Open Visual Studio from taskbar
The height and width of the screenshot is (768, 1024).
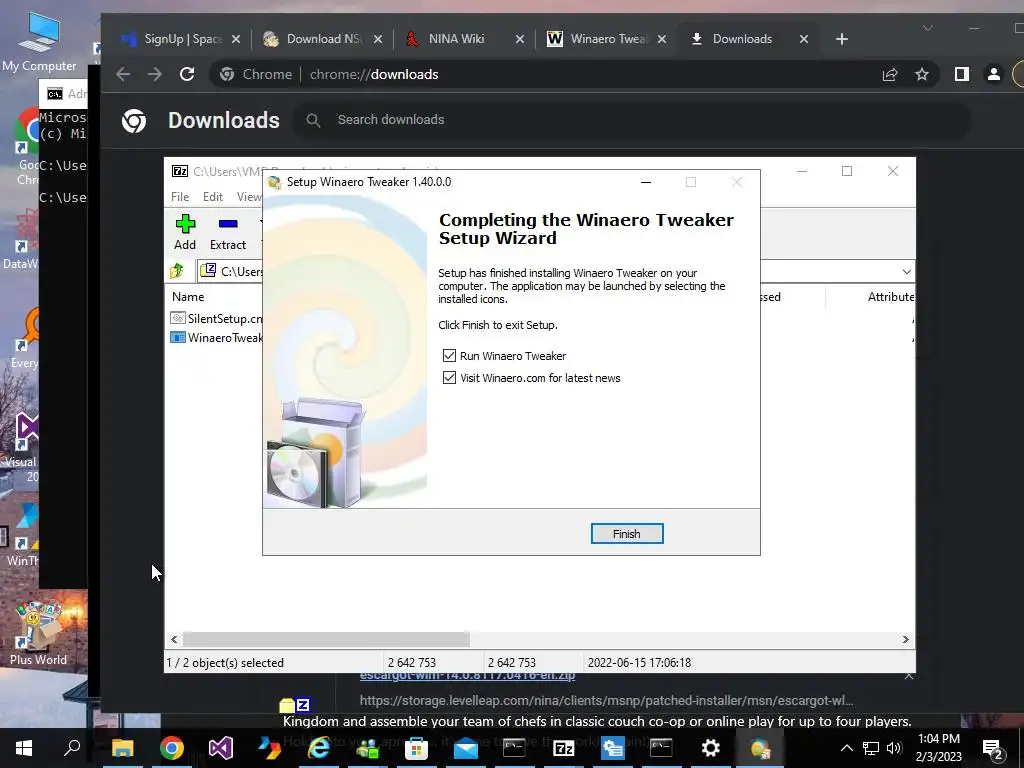point(221,748)
